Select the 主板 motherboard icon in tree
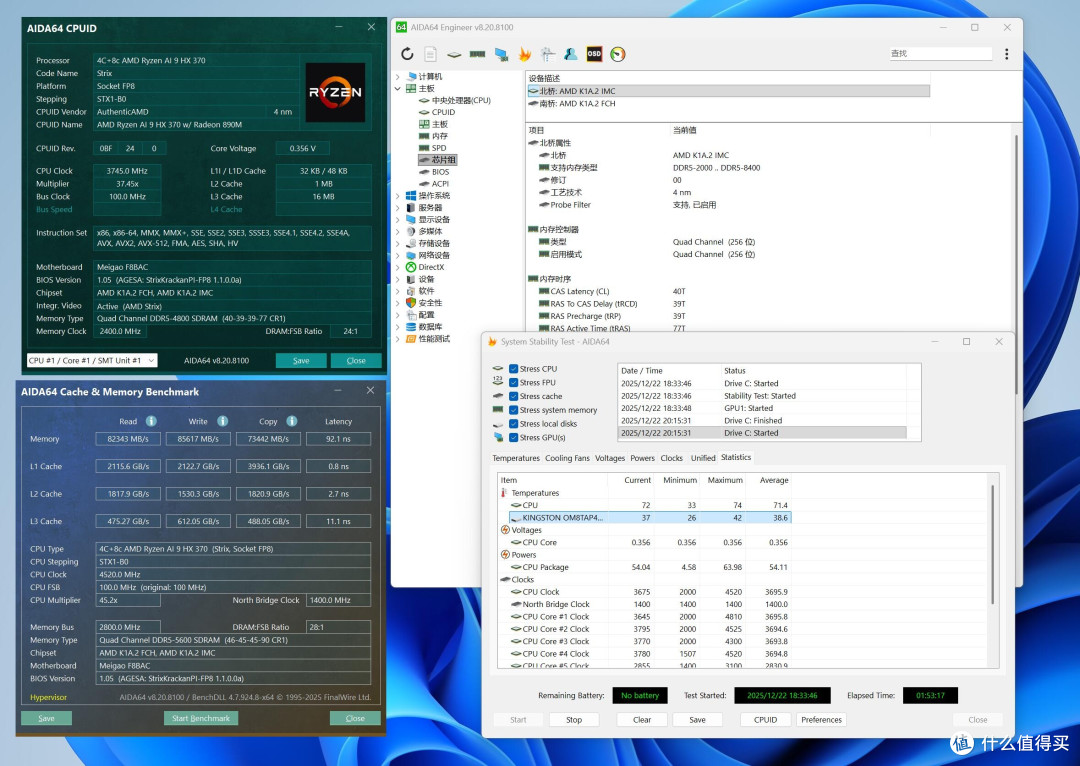1080x766 pixels. tap(411, 88)
